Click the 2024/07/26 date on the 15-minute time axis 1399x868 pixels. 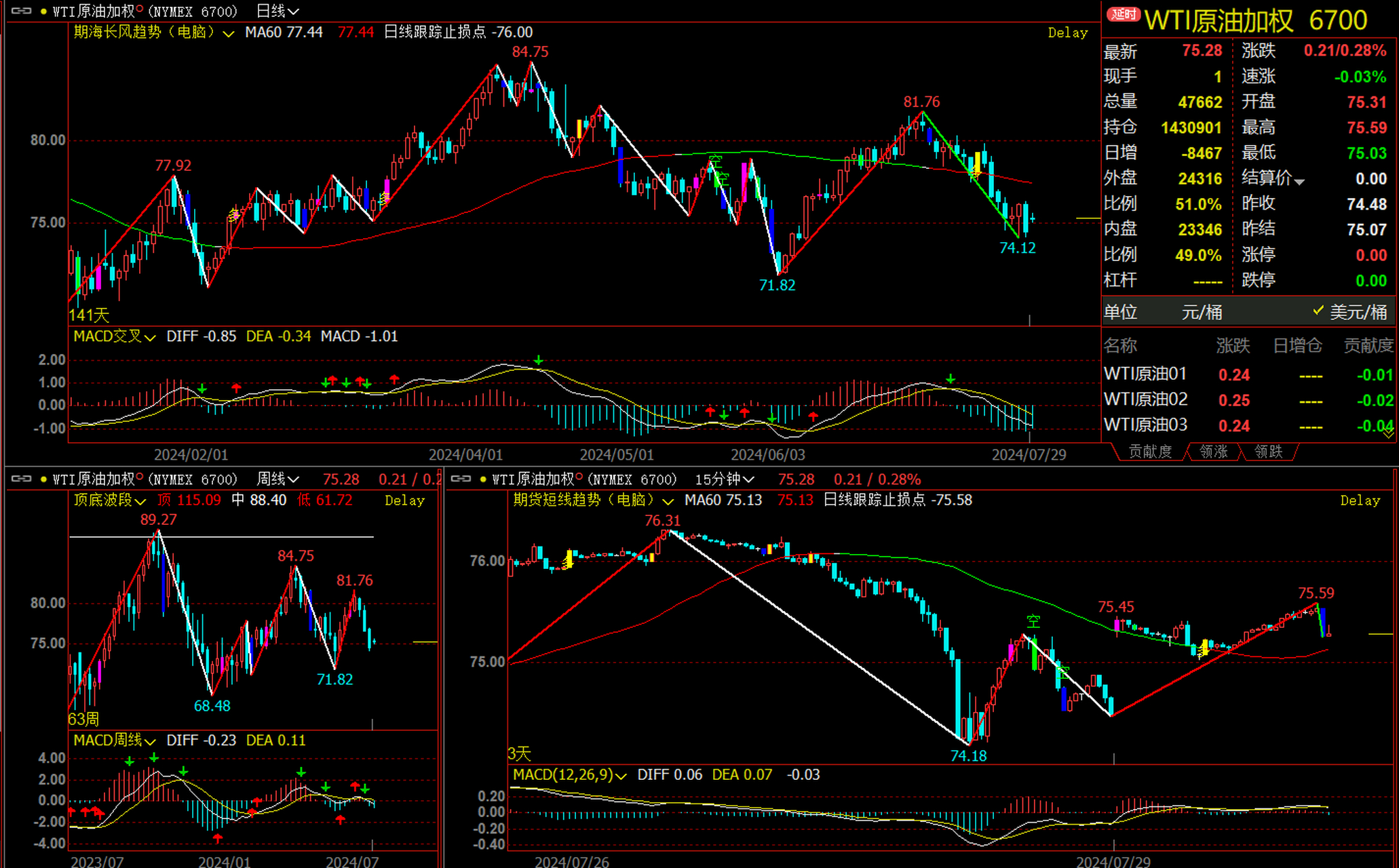coord(571,862)
